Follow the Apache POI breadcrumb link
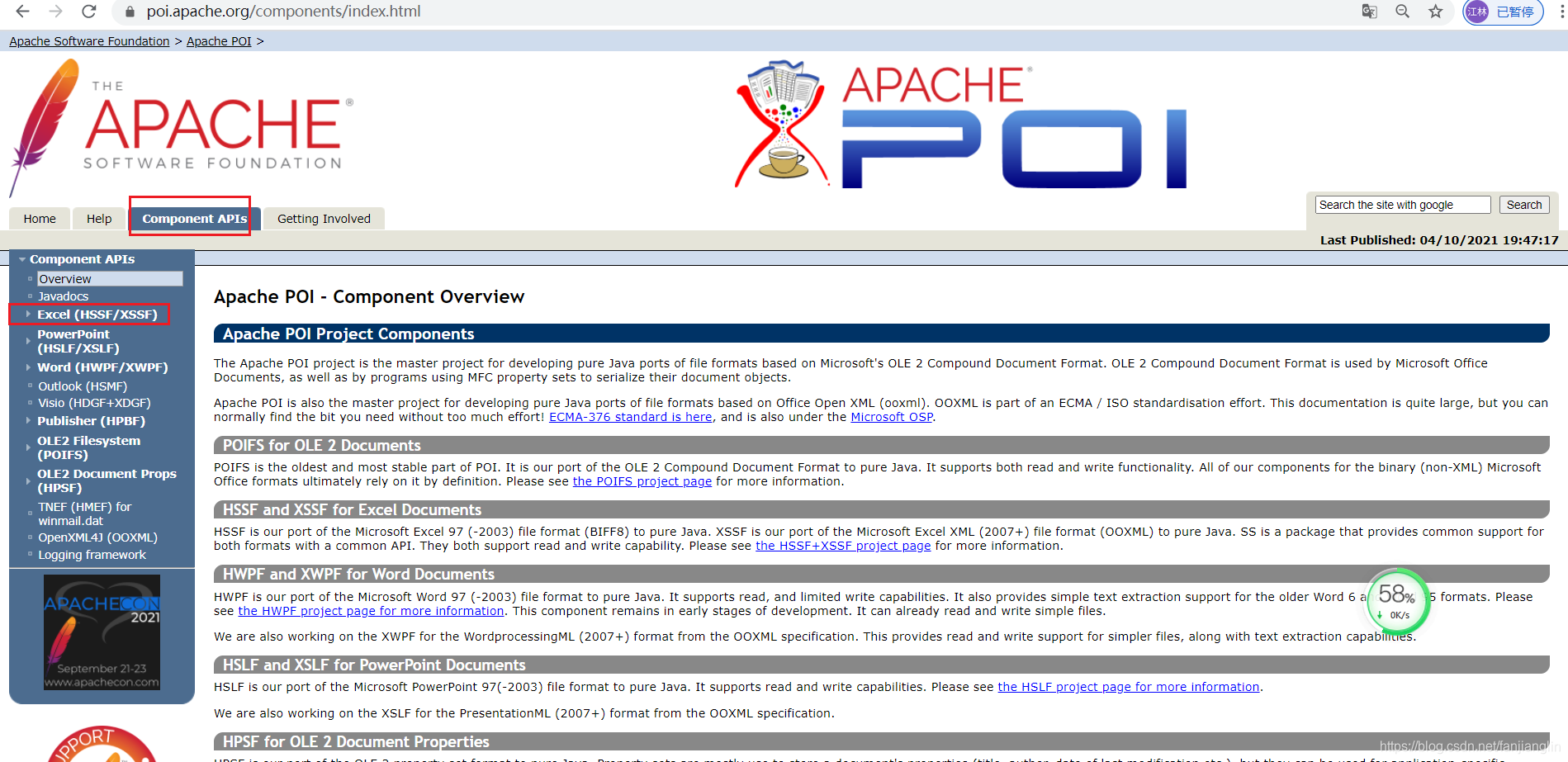 (219, 41)
